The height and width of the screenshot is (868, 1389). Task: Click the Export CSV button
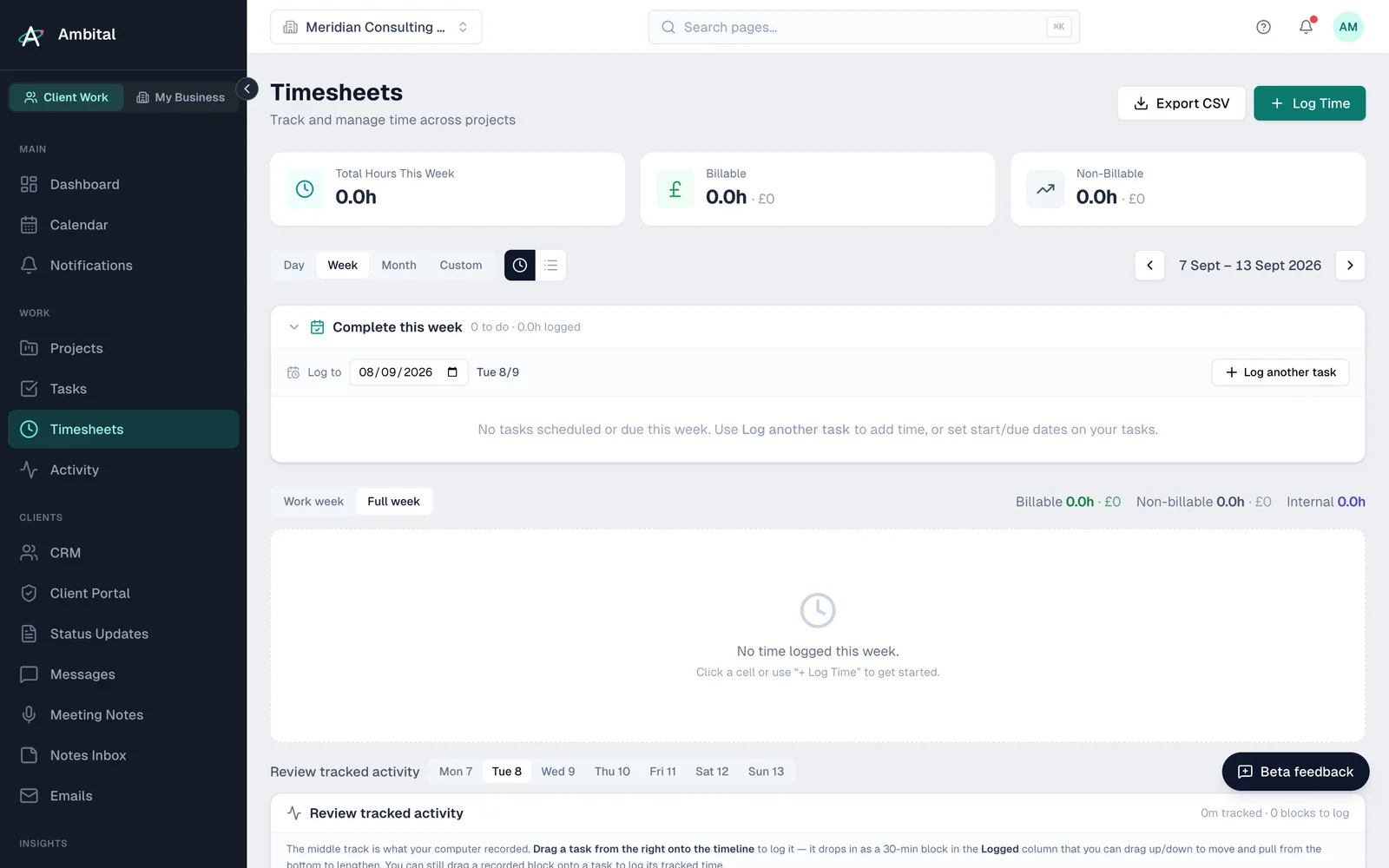tap(1182, 103)
